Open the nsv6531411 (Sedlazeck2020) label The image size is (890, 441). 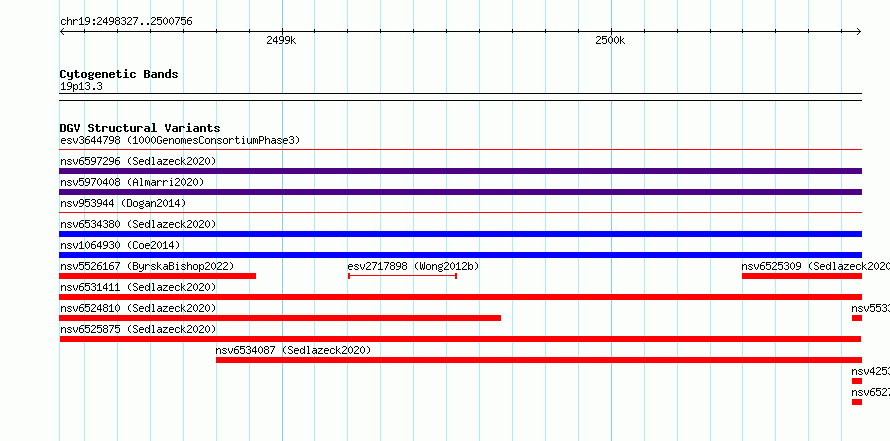coord(138,287)
